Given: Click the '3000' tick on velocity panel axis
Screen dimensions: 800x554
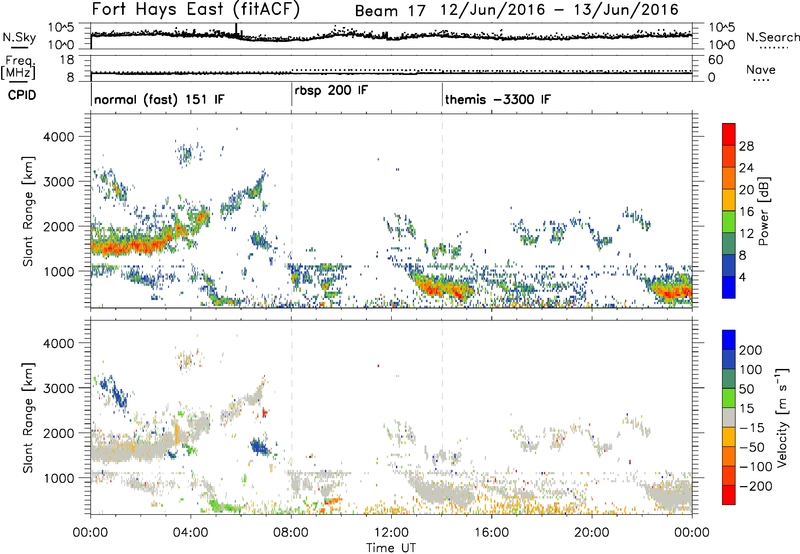Looking at the screenshot, I should (x=59, y=388).
